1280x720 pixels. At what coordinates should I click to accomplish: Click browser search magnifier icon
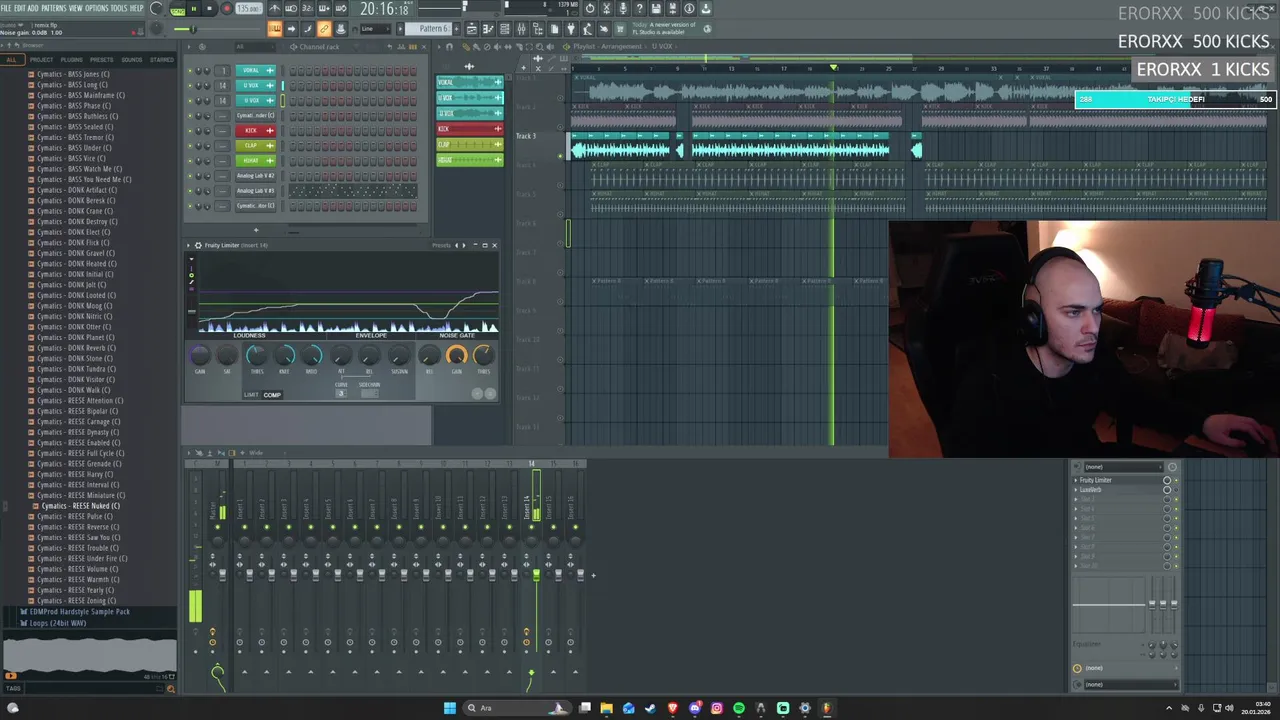[171, 688]
